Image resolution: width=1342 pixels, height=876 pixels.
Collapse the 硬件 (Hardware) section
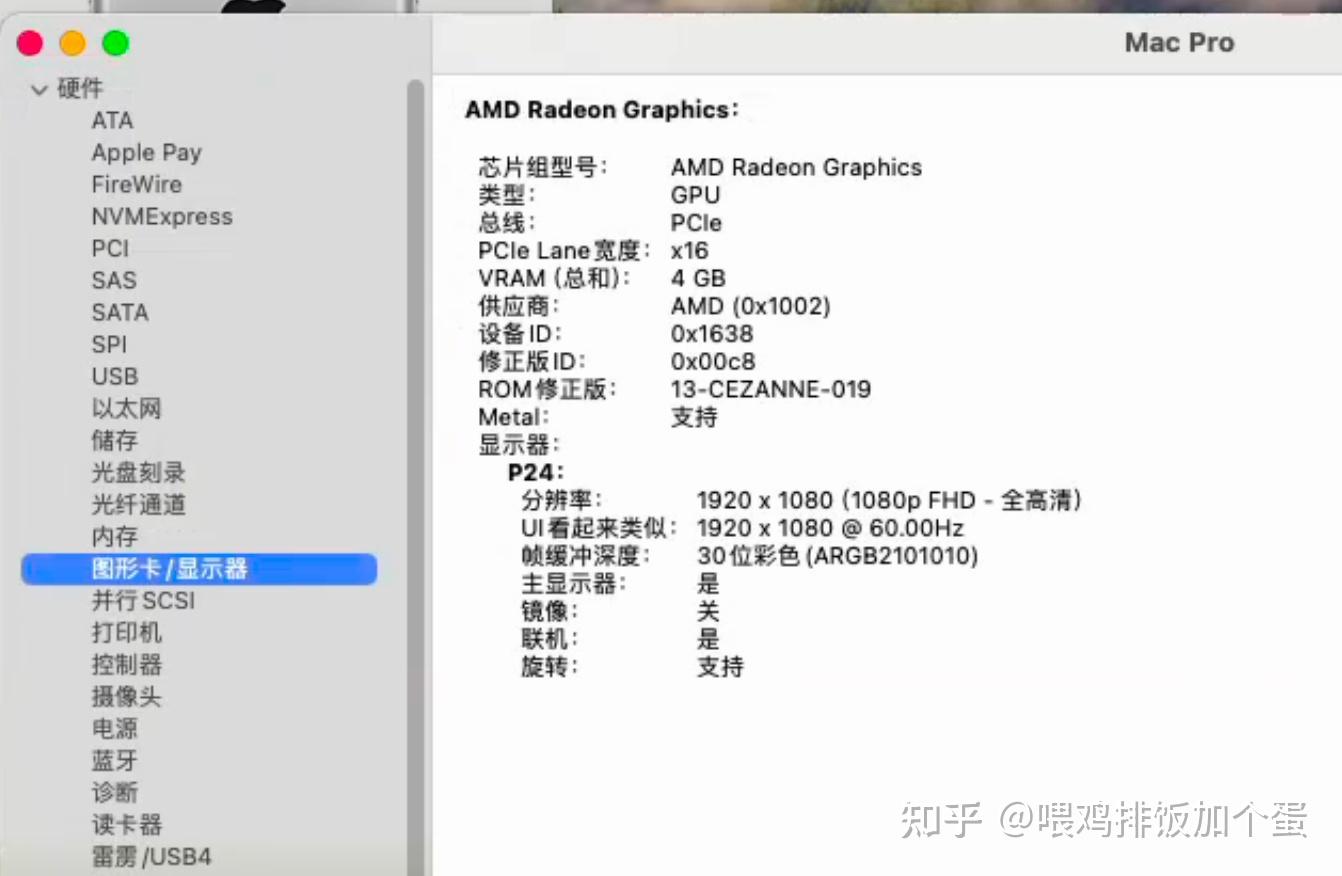pos(39,89)
